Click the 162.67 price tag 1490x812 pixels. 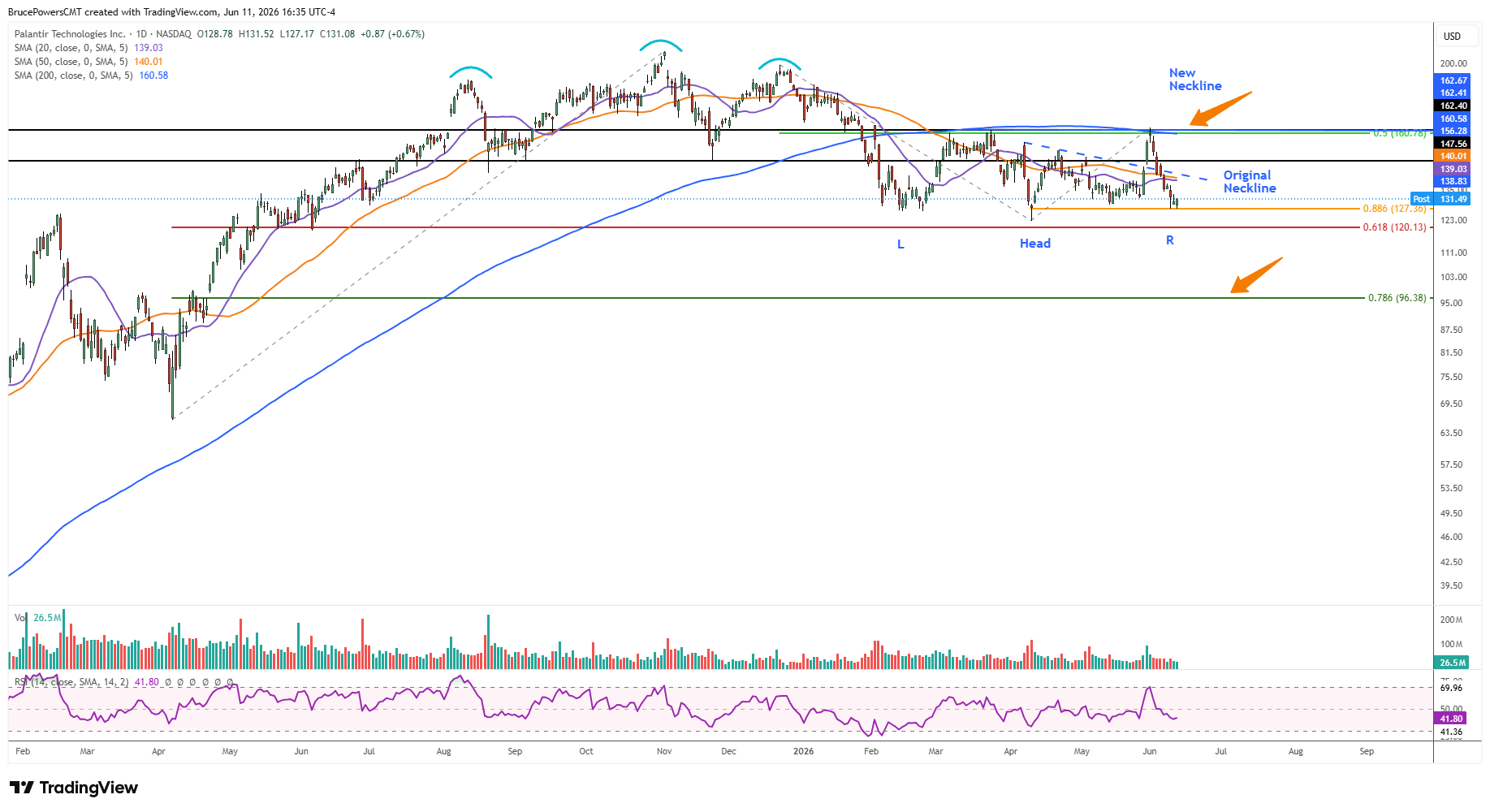click(x=1453, y=80)
